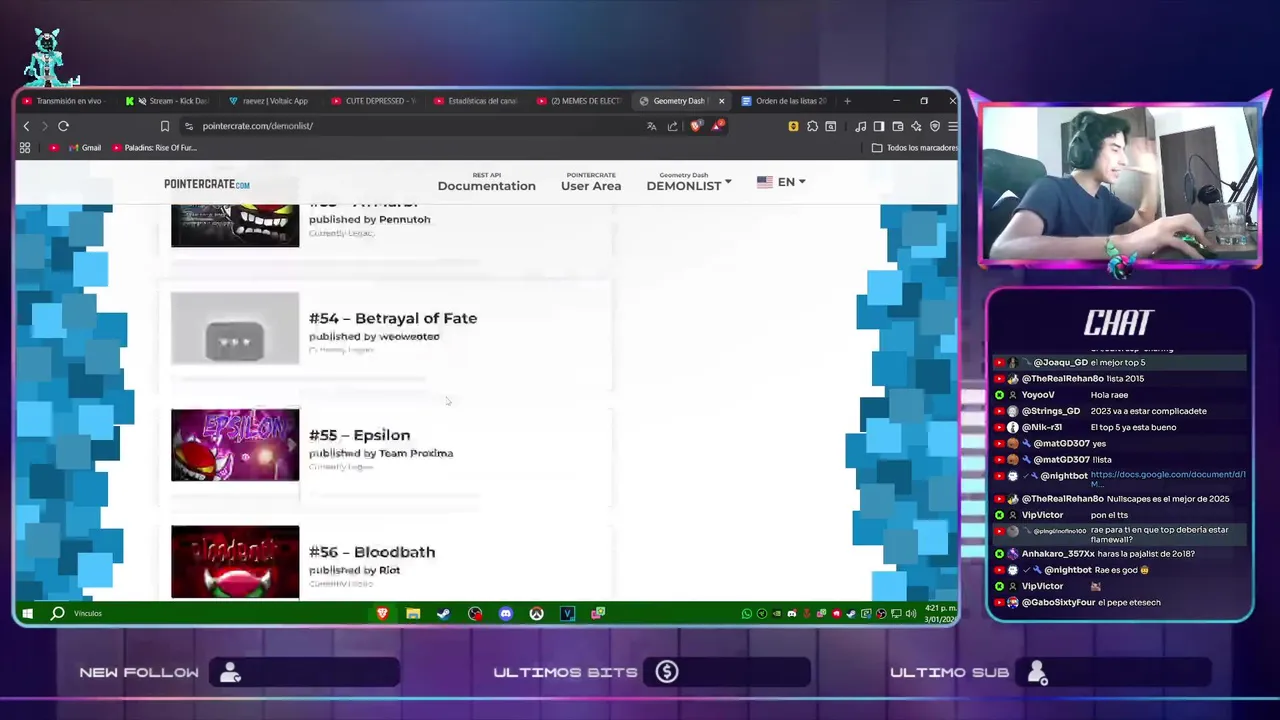The height and width of the screenshot is (720, 1280).
Task: Open a new browser tab
Action: point(847,101)
